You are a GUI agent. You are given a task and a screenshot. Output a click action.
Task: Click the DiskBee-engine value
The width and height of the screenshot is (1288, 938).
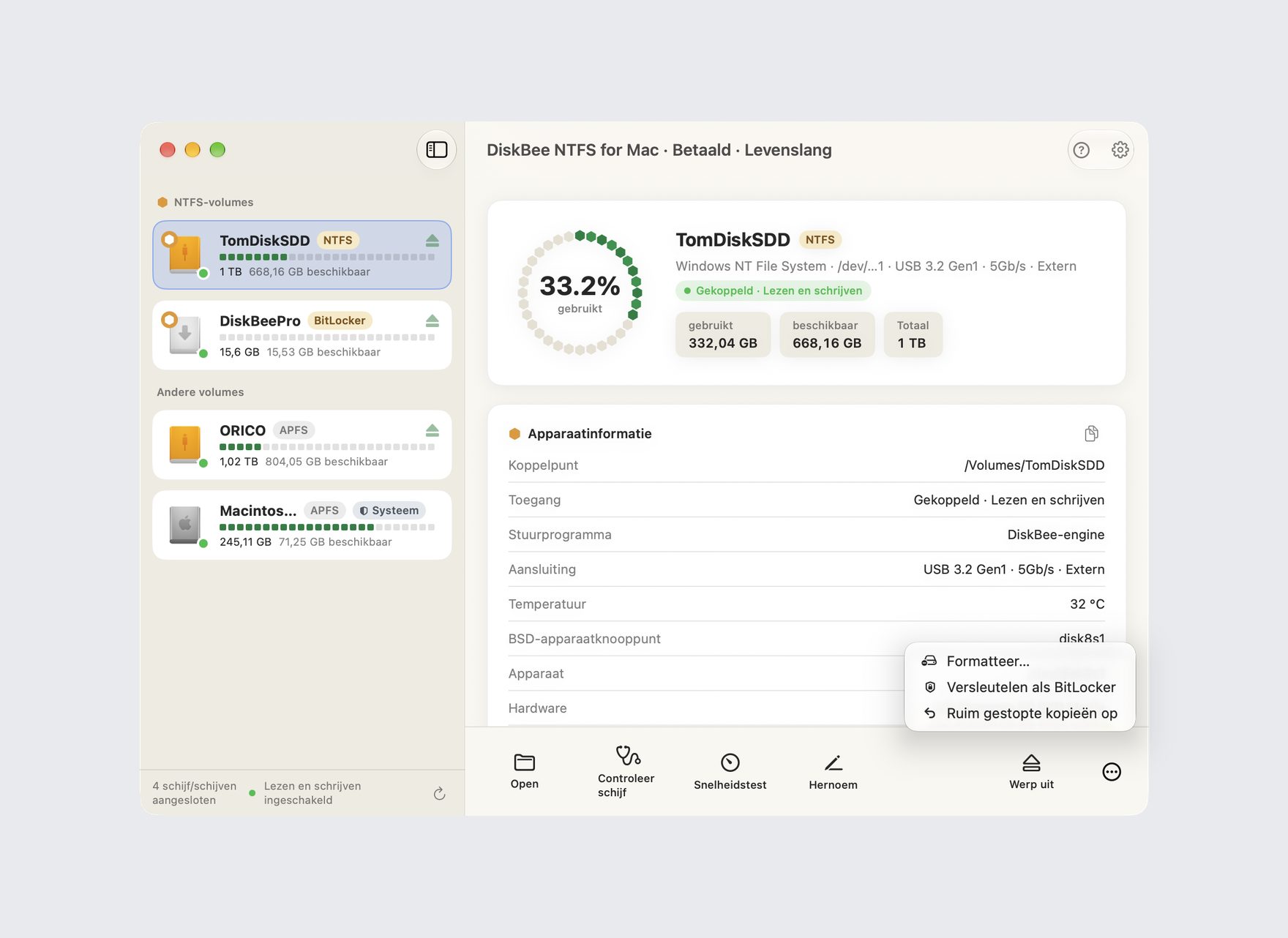1055,535
